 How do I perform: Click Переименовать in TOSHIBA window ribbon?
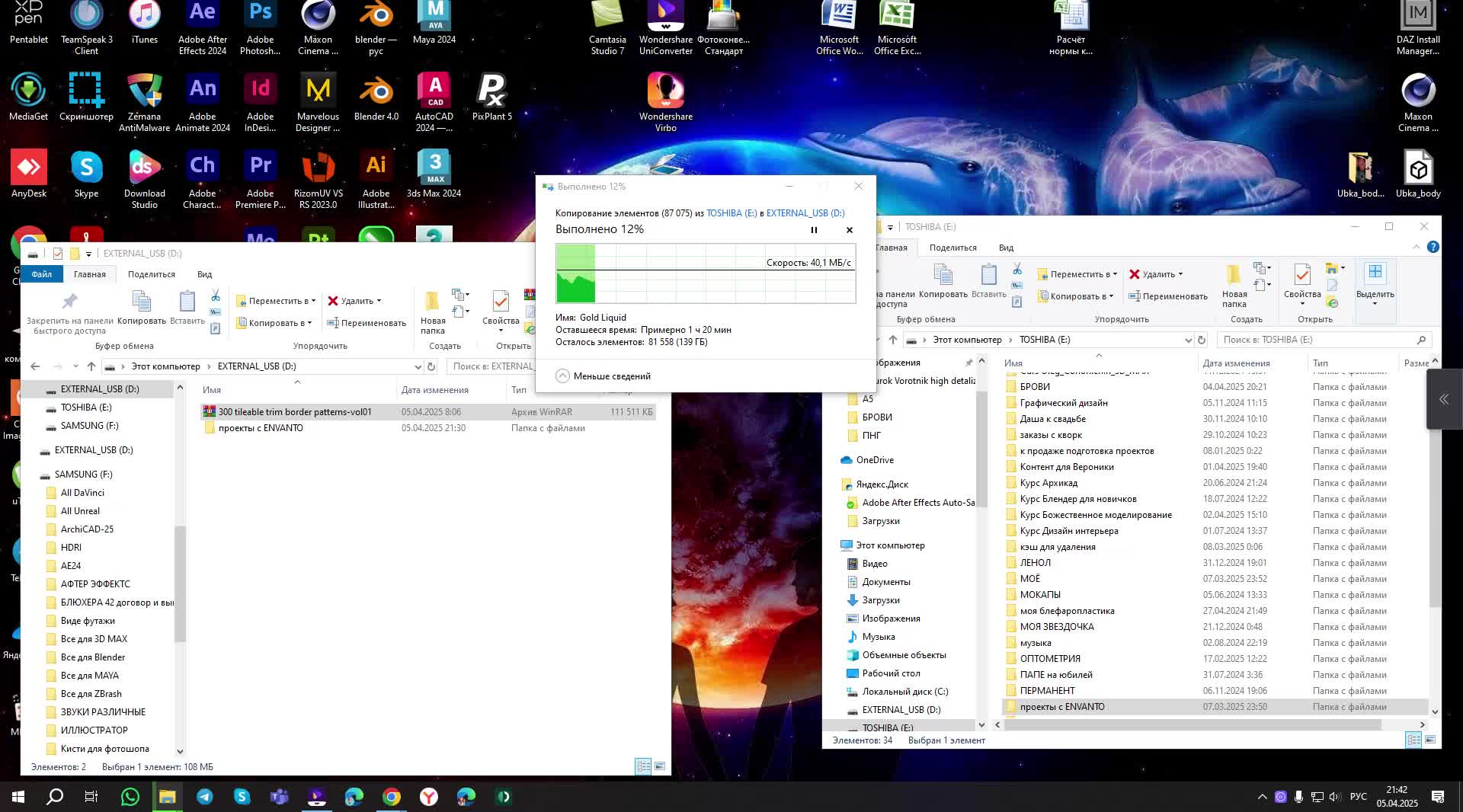tap(1168, 296)
